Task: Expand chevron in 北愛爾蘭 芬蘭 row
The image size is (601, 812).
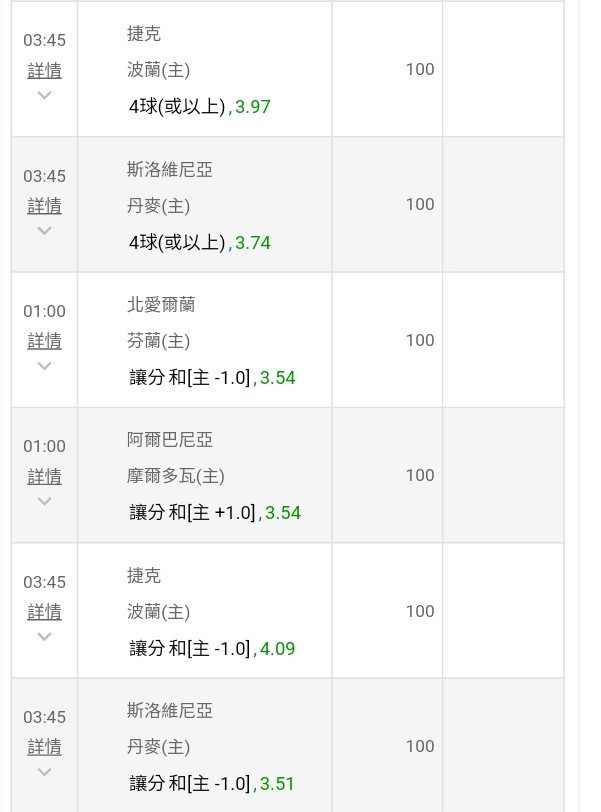Action: point(45,366)
